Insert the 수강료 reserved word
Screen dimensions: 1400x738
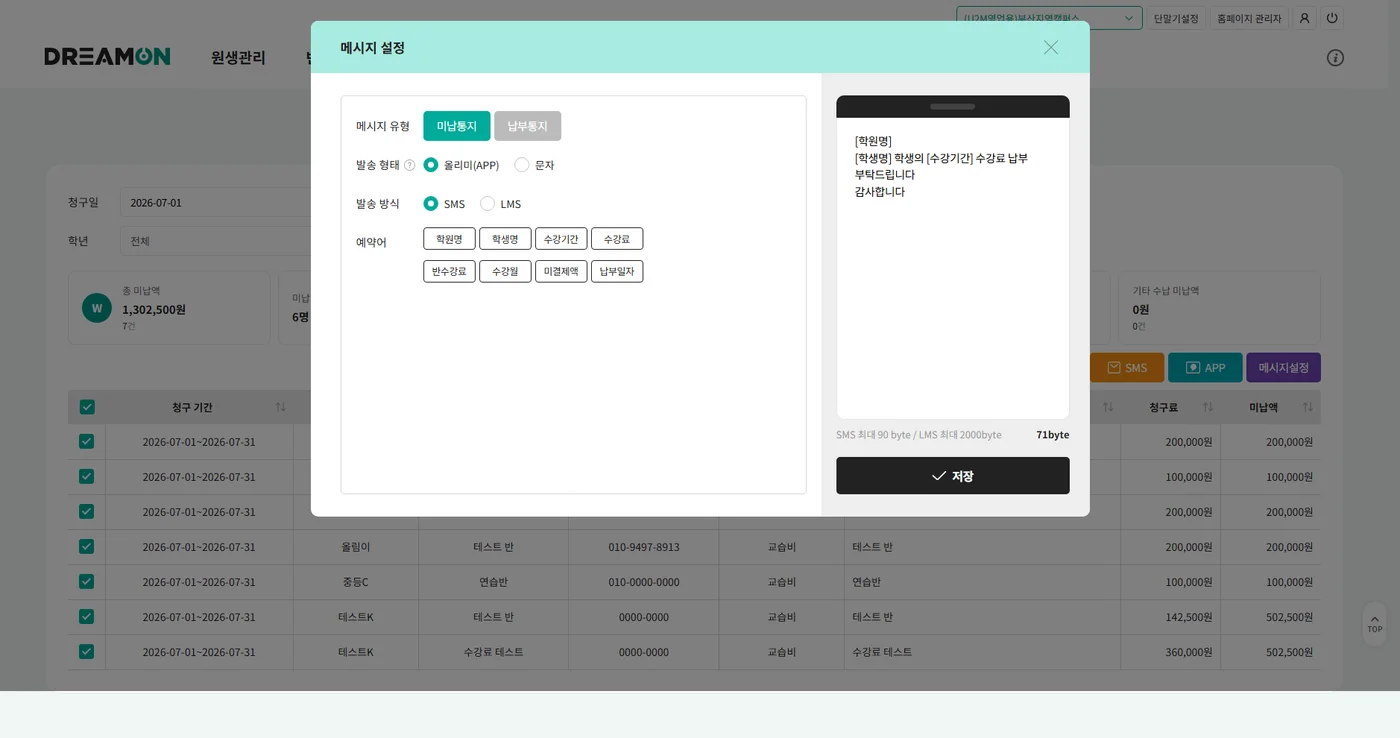click(617, 239)
